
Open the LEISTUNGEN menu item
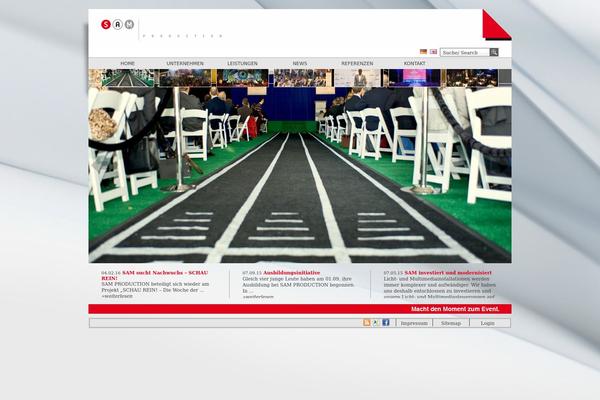[242, 63]
